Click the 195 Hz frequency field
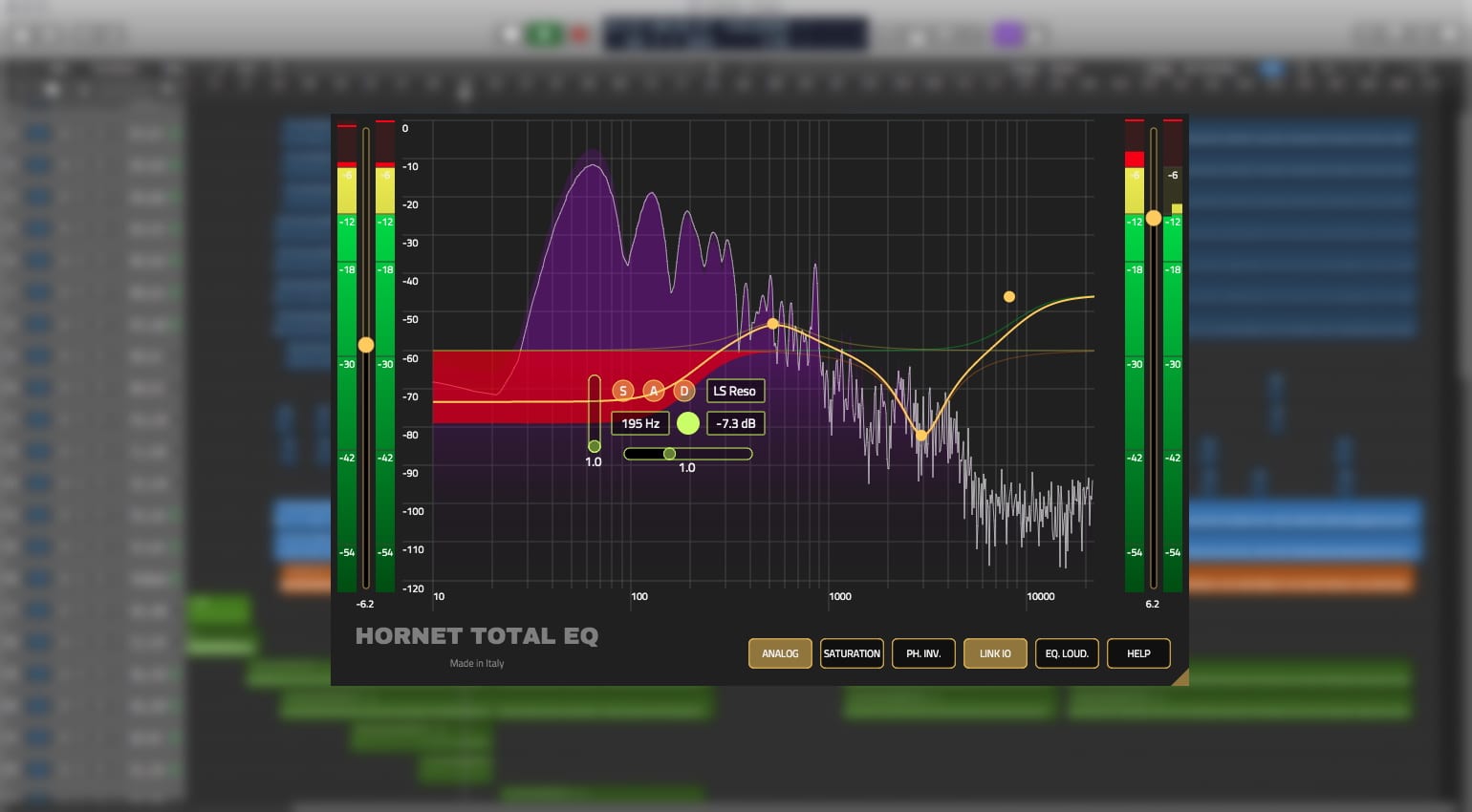1472x812 pixels. tap(640, 423)
